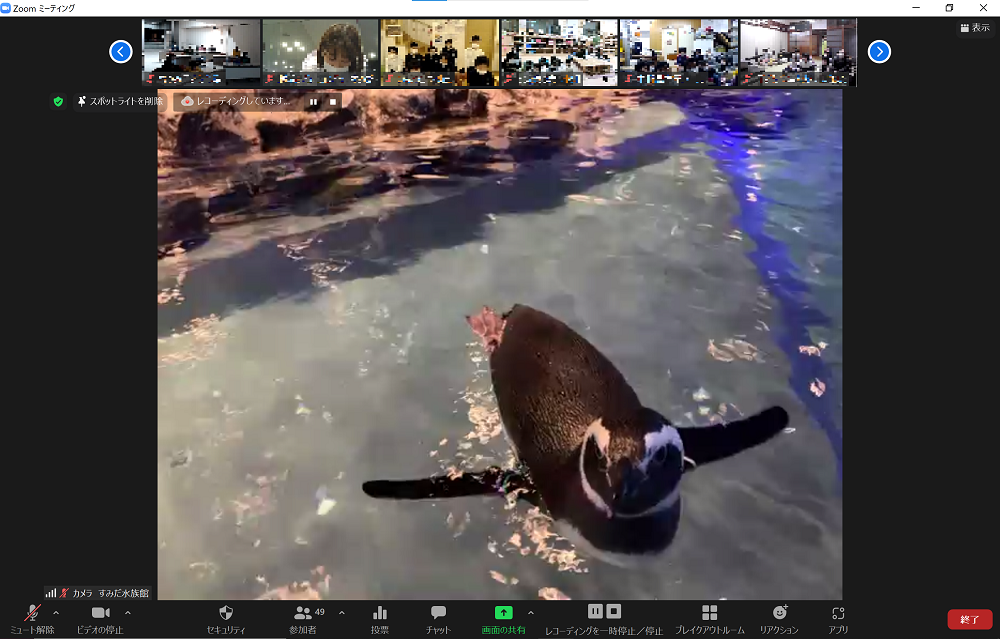The image size is (1000, 639).
Task: Open the Participants (参加者) panel
Action: [303, 613]
